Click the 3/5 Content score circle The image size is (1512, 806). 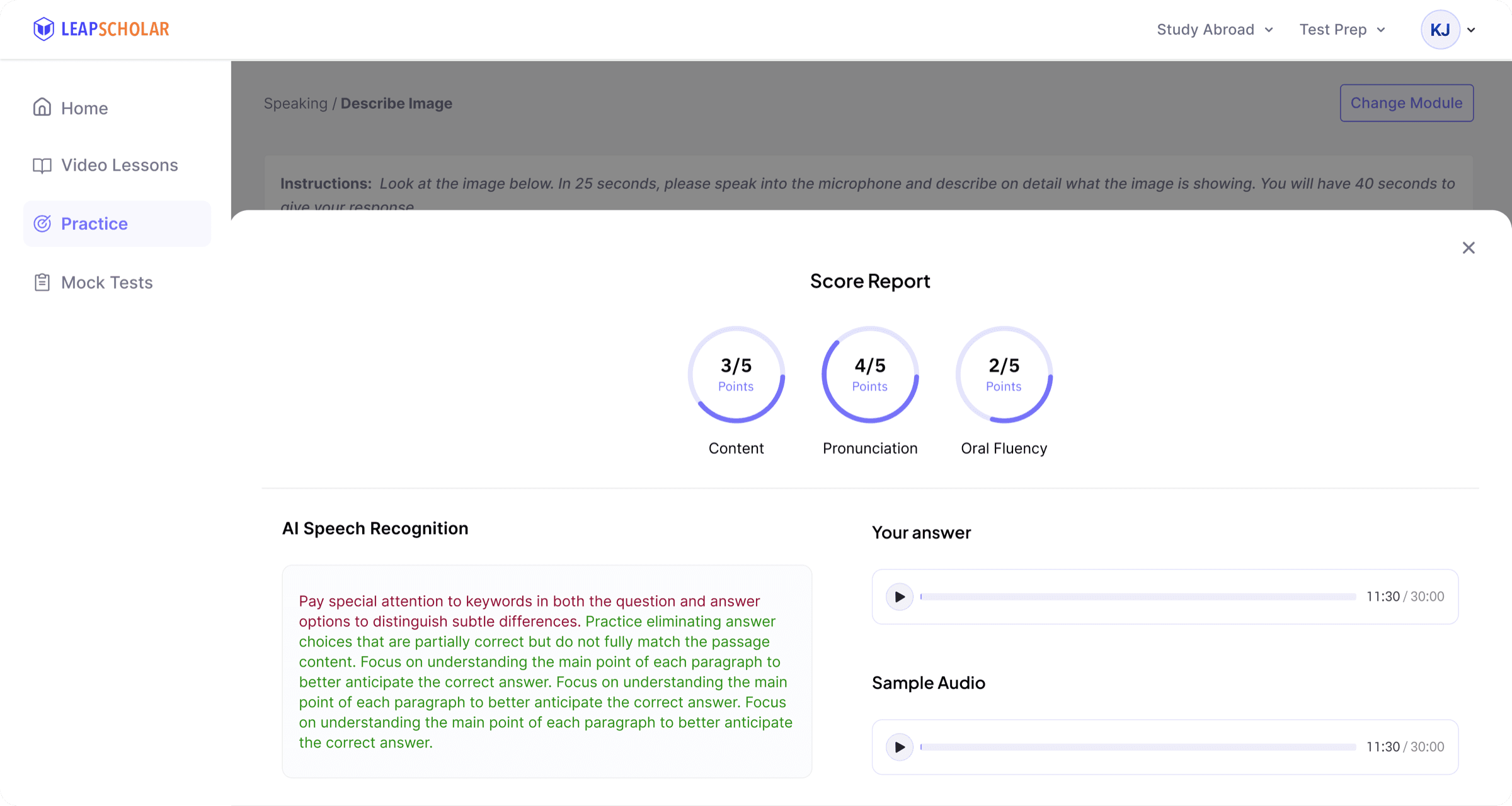tap(736, 375)
